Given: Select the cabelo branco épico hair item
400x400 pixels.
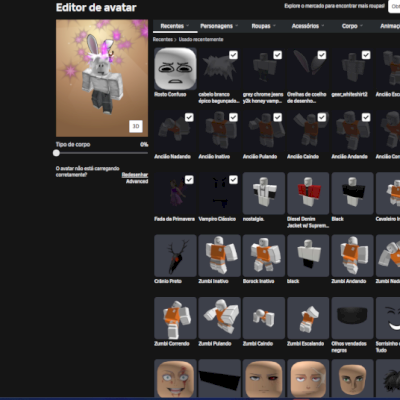Looking at the screenshot, I should point(219,69).
